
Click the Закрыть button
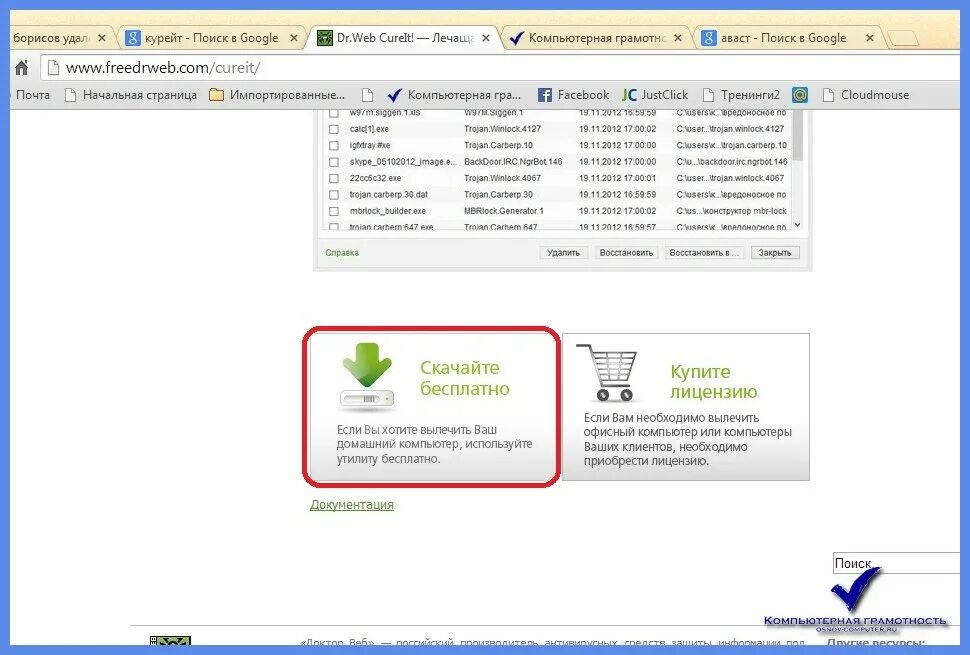click(x=775, y=252)
